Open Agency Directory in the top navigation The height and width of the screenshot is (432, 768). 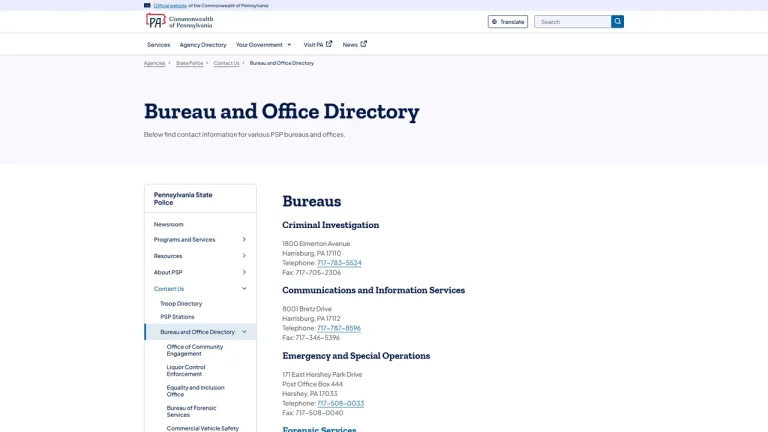pos(203,45)
